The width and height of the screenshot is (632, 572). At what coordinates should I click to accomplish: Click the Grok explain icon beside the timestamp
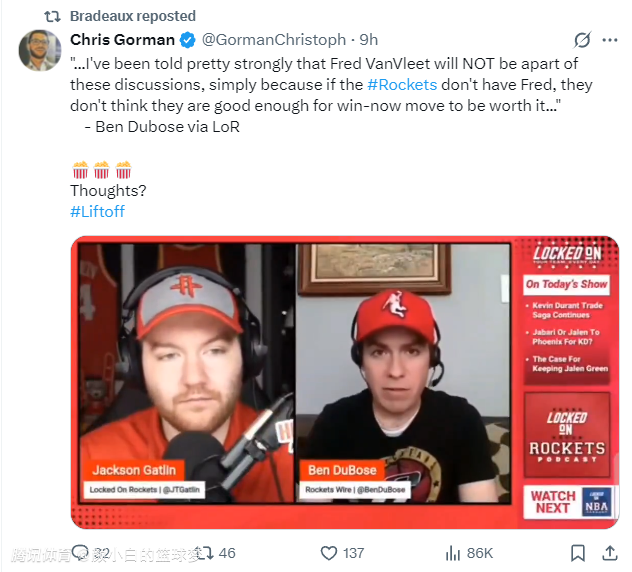[x=582, y=40]
